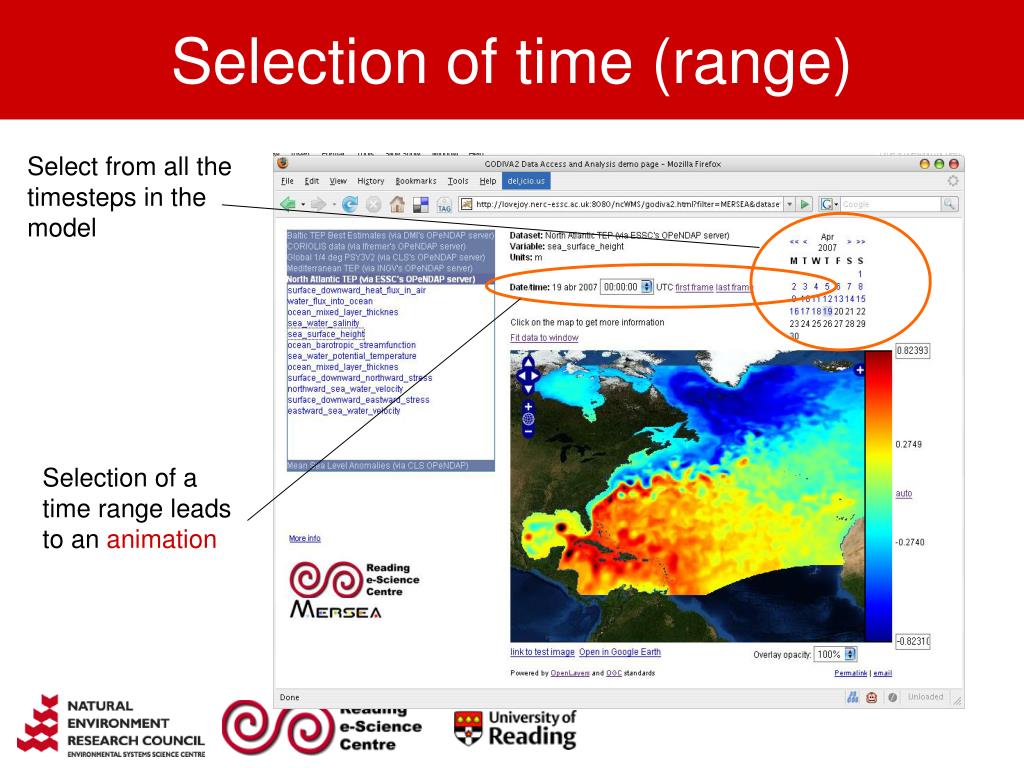This screenshot has width=1024, height=768.
Task: Pan the map south with down arrow
Action: [x=528, y=389]
